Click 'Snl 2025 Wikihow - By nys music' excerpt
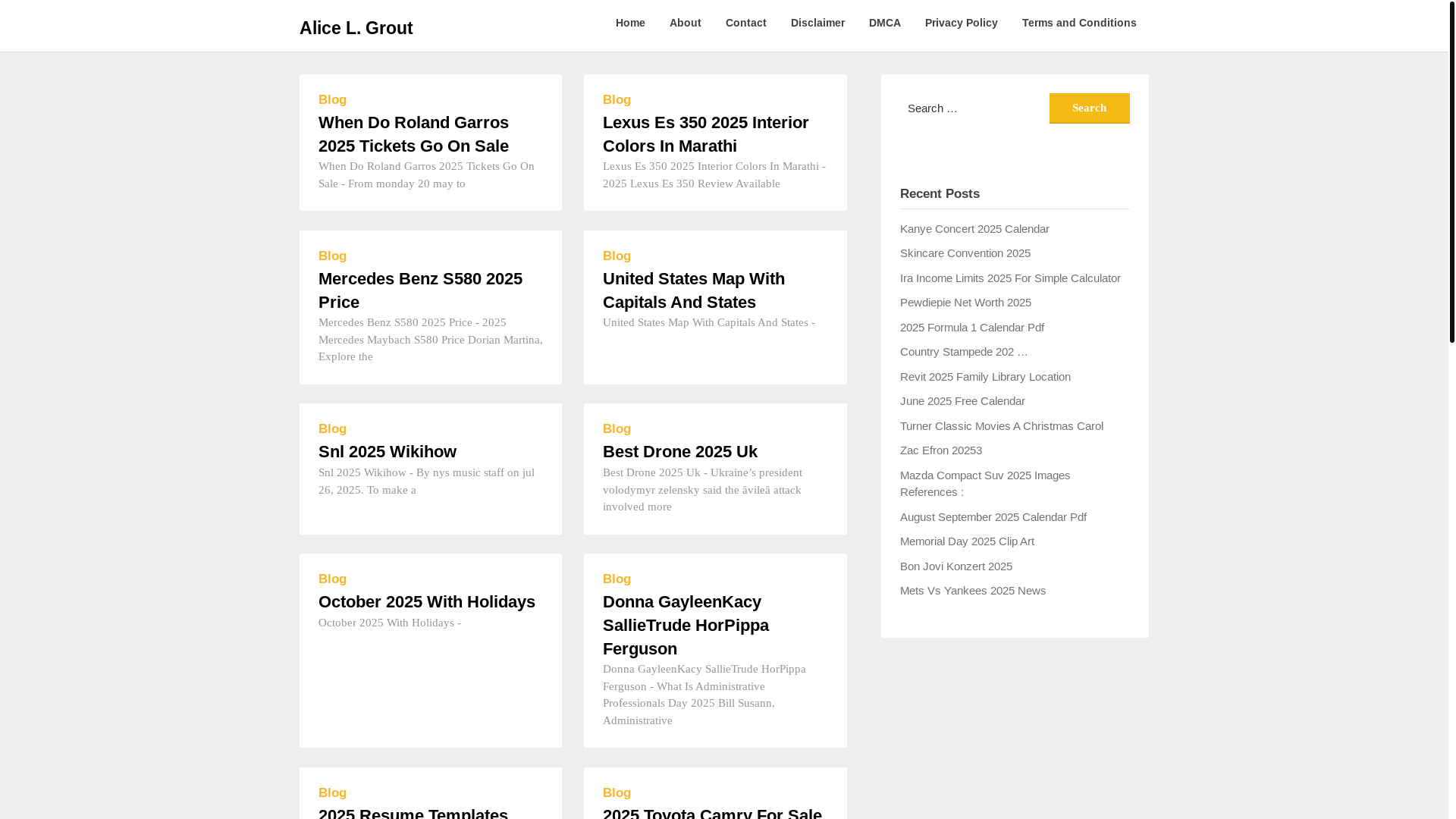The height and width of the screenshot is (819, 1456). 426,482
